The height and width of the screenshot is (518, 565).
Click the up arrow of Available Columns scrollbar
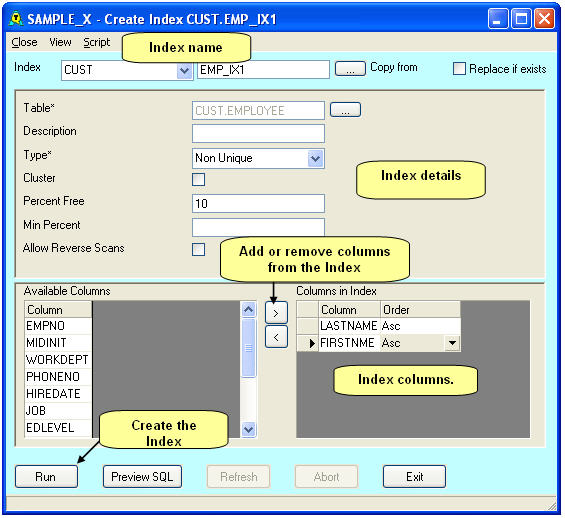[x=248, y=309]
